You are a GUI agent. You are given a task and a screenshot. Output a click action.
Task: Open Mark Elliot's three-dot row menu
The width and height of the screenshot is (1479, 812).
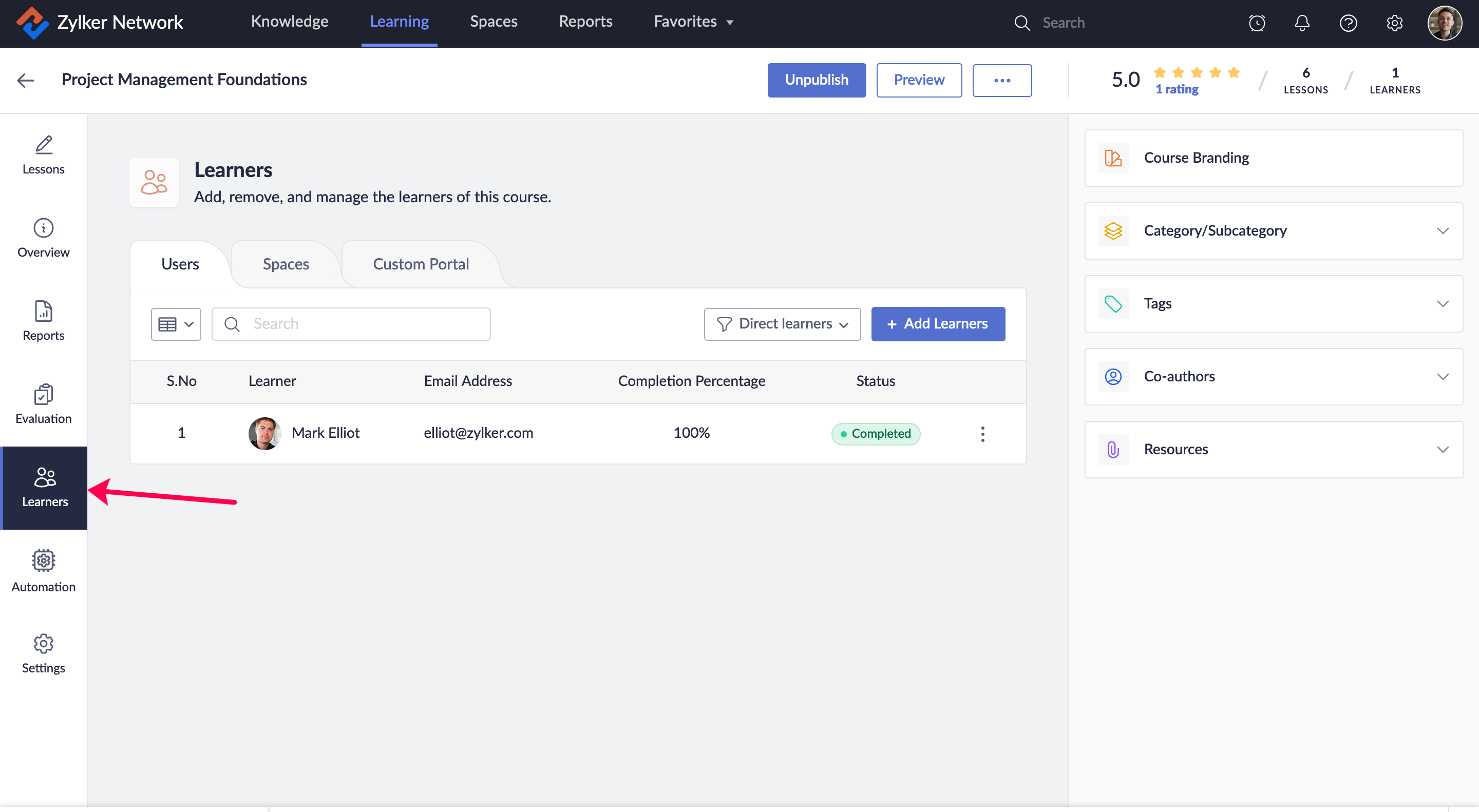(x=982, y=433)
